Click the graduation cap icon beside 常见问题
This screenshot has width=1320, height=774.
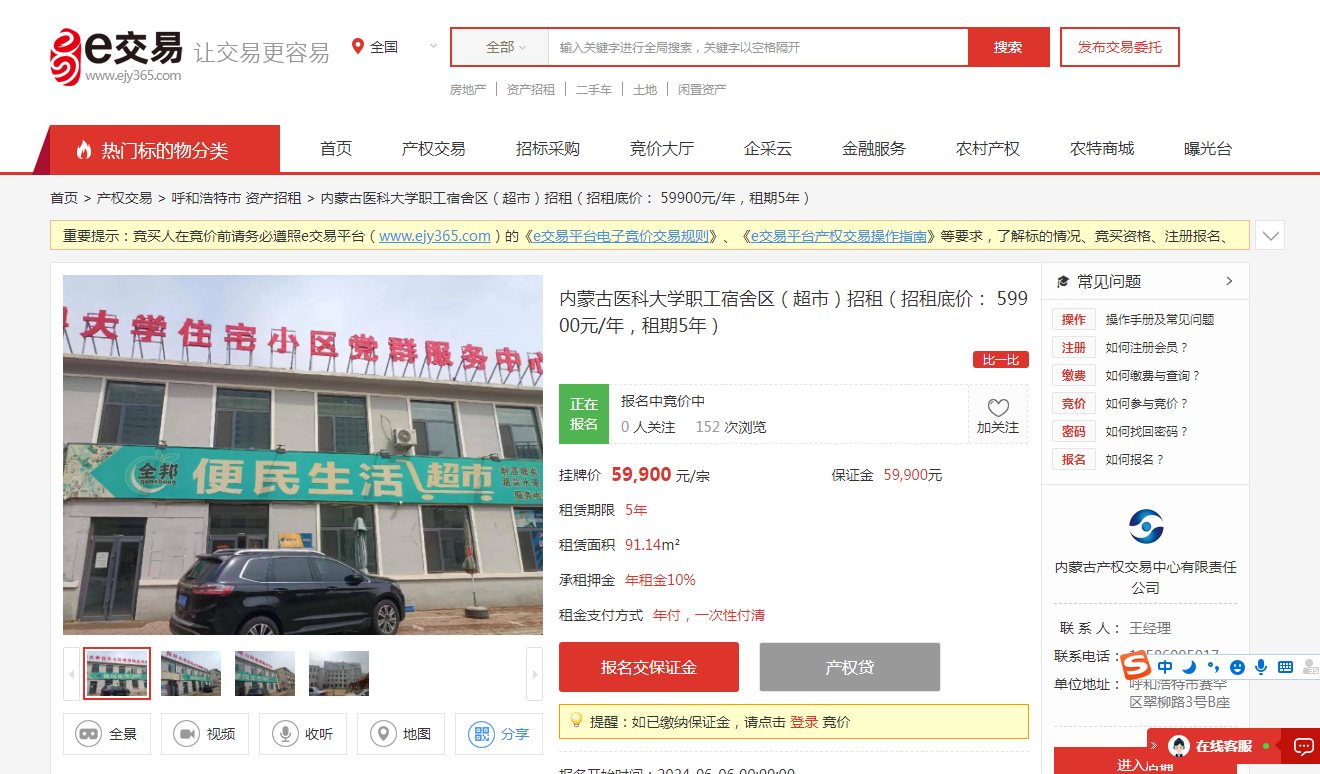1063,282
